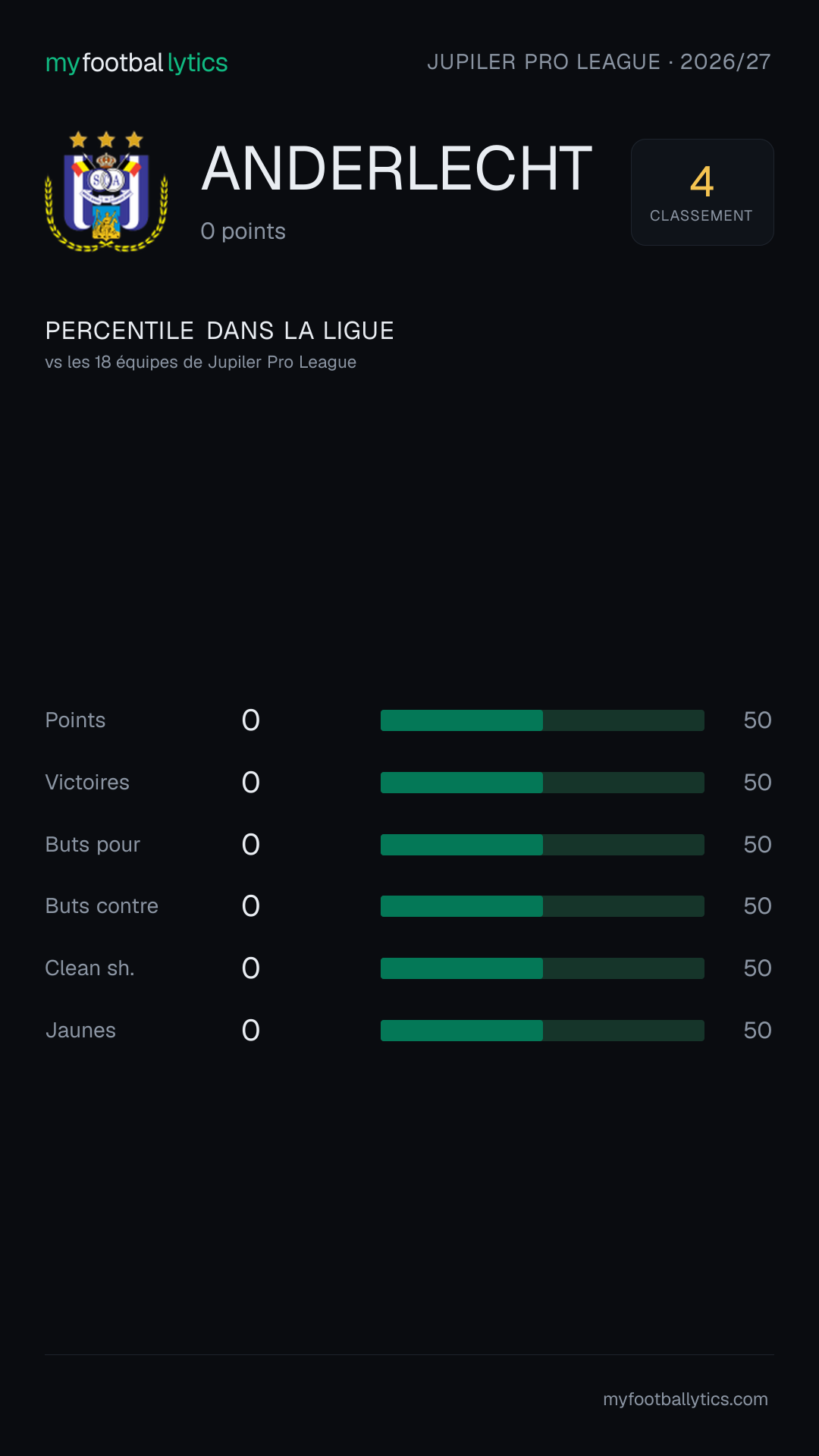Screen dimensions: 819x1456
Task: Click the Jaunes percentile bar
Action: [542, 1031]
